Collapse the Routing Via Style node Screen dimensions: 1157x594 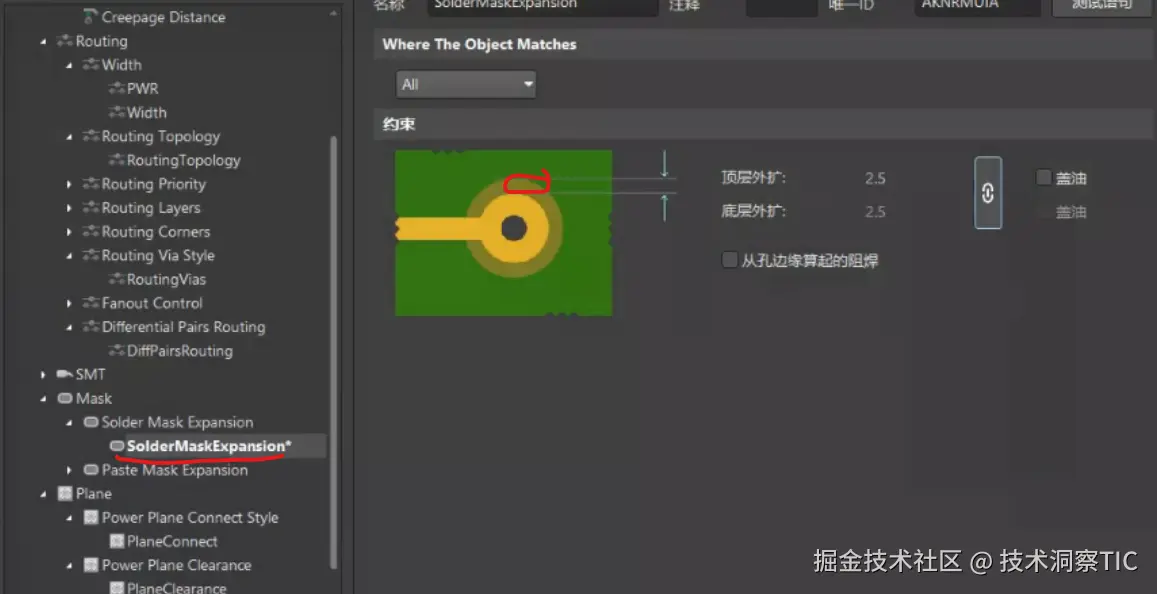(x=69, y=256)
